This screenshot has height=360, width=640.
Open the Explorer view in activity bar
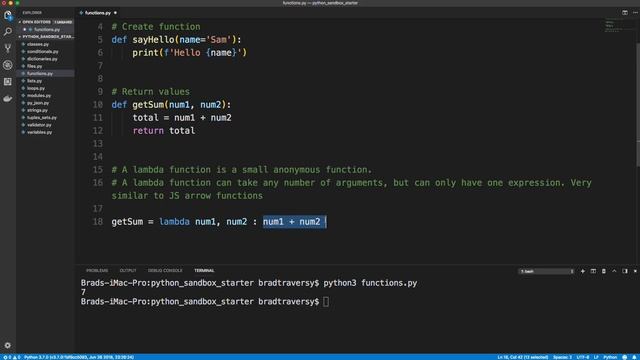8,15
